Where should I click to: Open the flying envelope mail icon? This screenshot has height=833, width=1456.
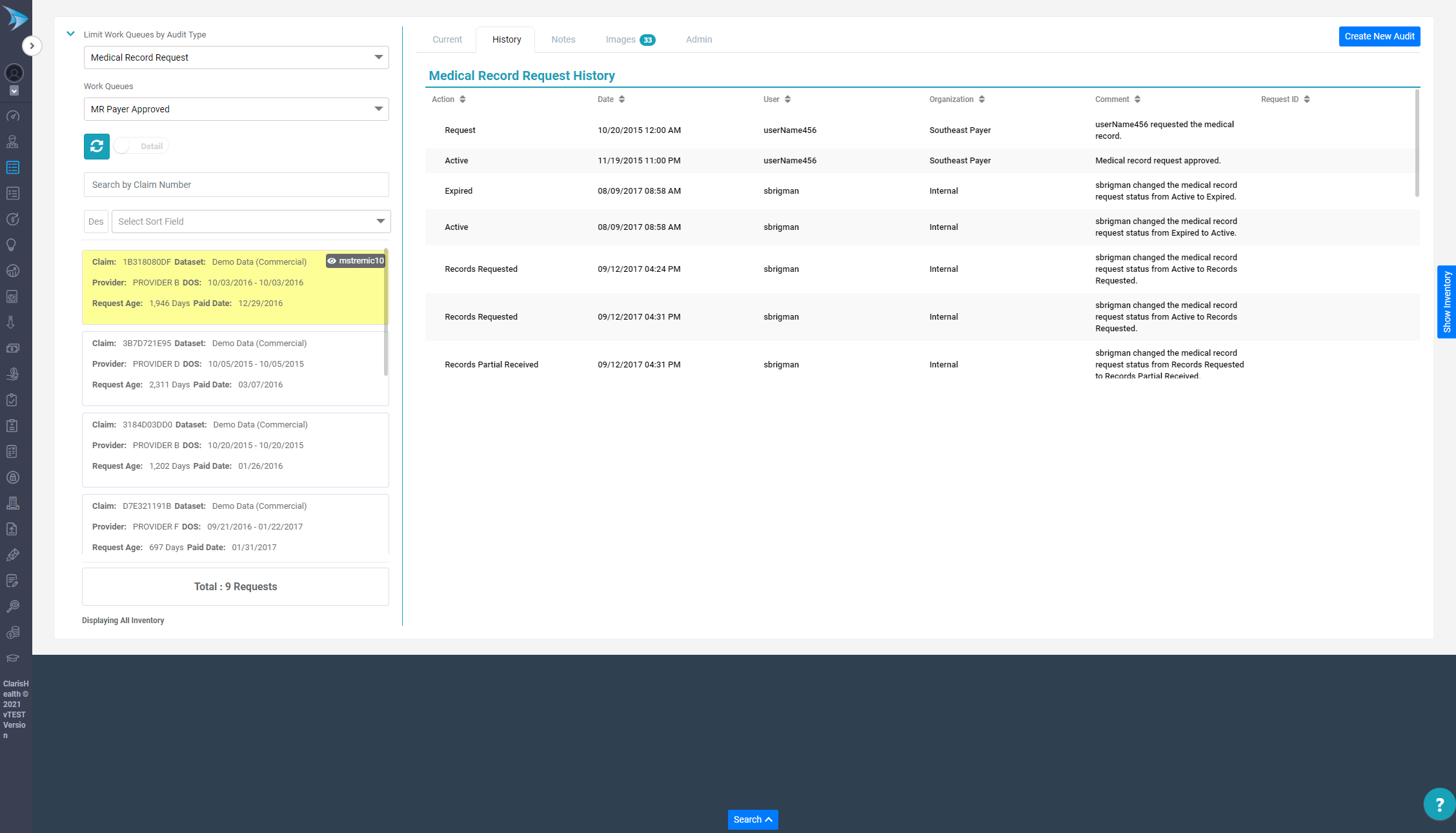13,555
